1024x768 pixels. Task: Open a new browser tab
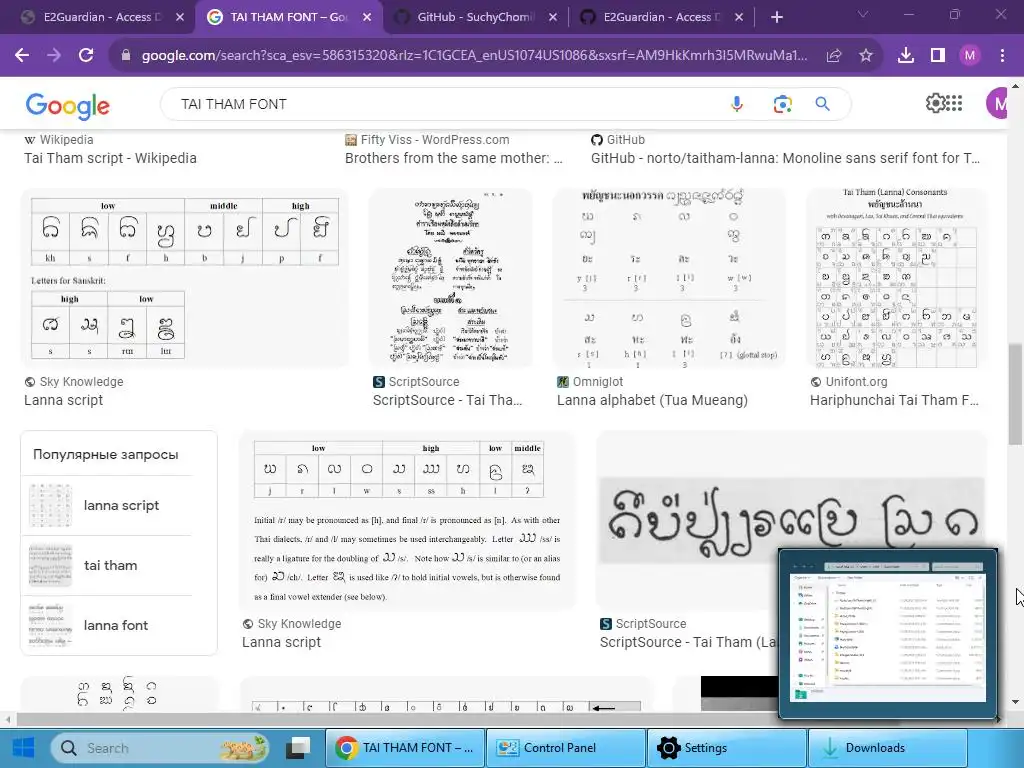(776, 17)
